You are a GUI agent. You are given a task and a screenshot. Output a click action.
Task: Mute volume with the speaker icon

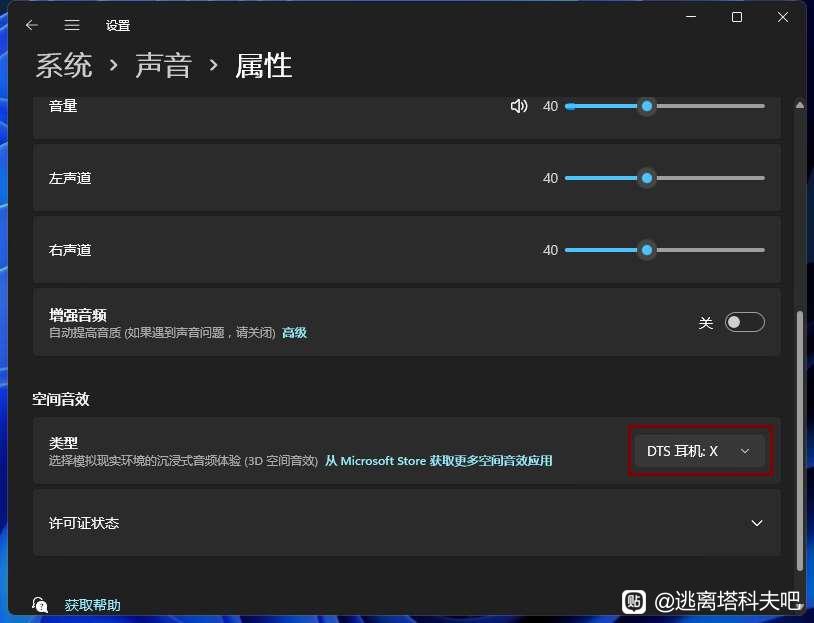tap(519, 106)
